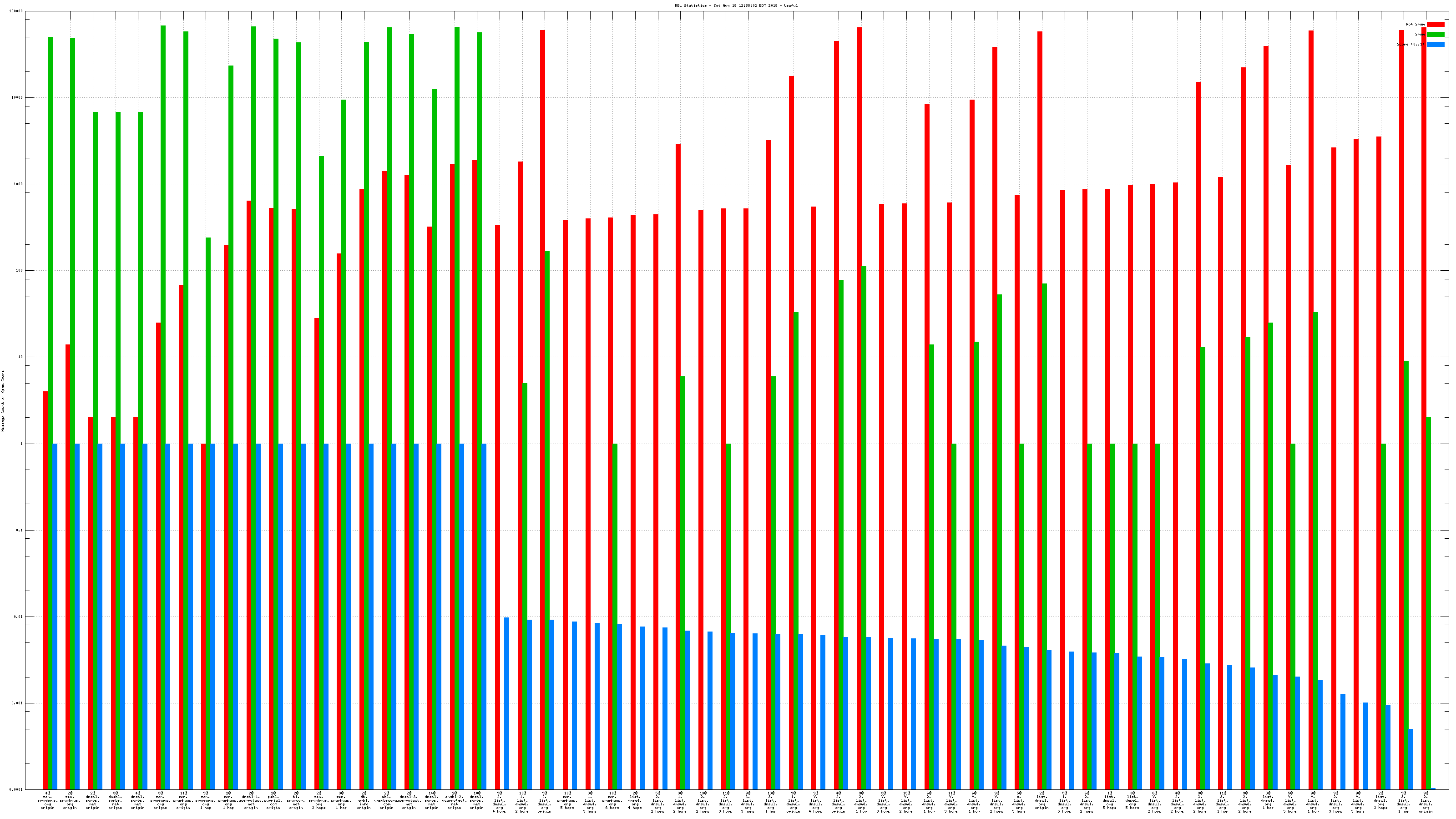Click the dnsbl-2.uceprotect.net origin x-axis label
This screenshot has height=819, width=1456.
pos(455,800)
